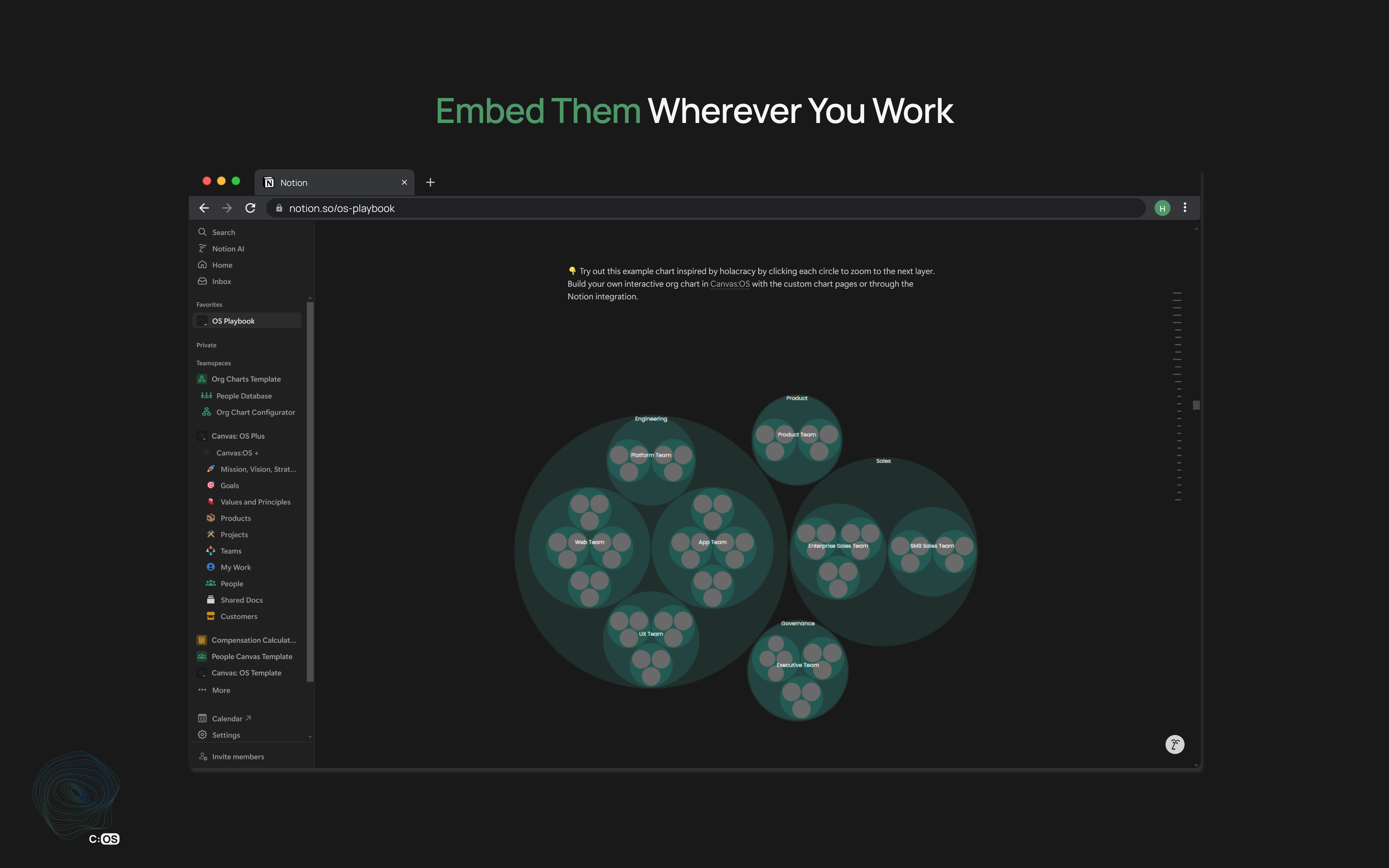
Task: Click the My Work person icon
Action: (211, 567)
